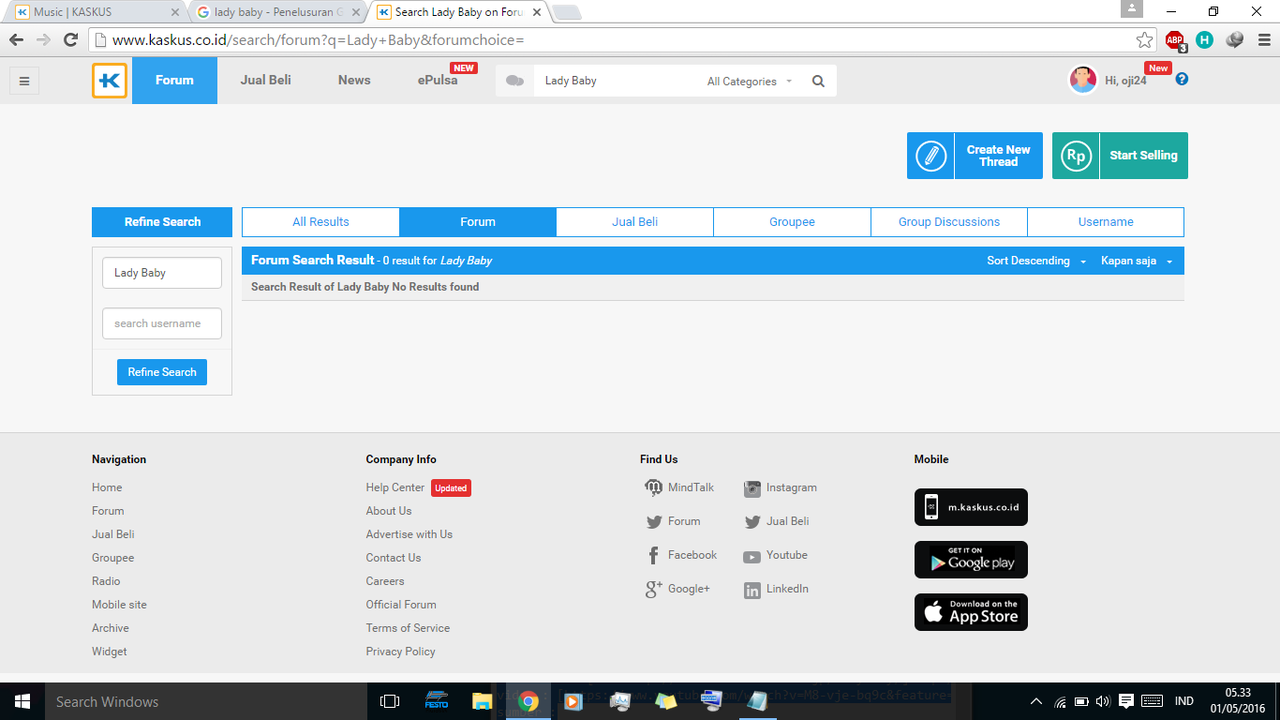Image resolution: width=1280 pixels, height=720 pixels.
Task: Expand the All Categories dropdown
Action: coord(749,82)
